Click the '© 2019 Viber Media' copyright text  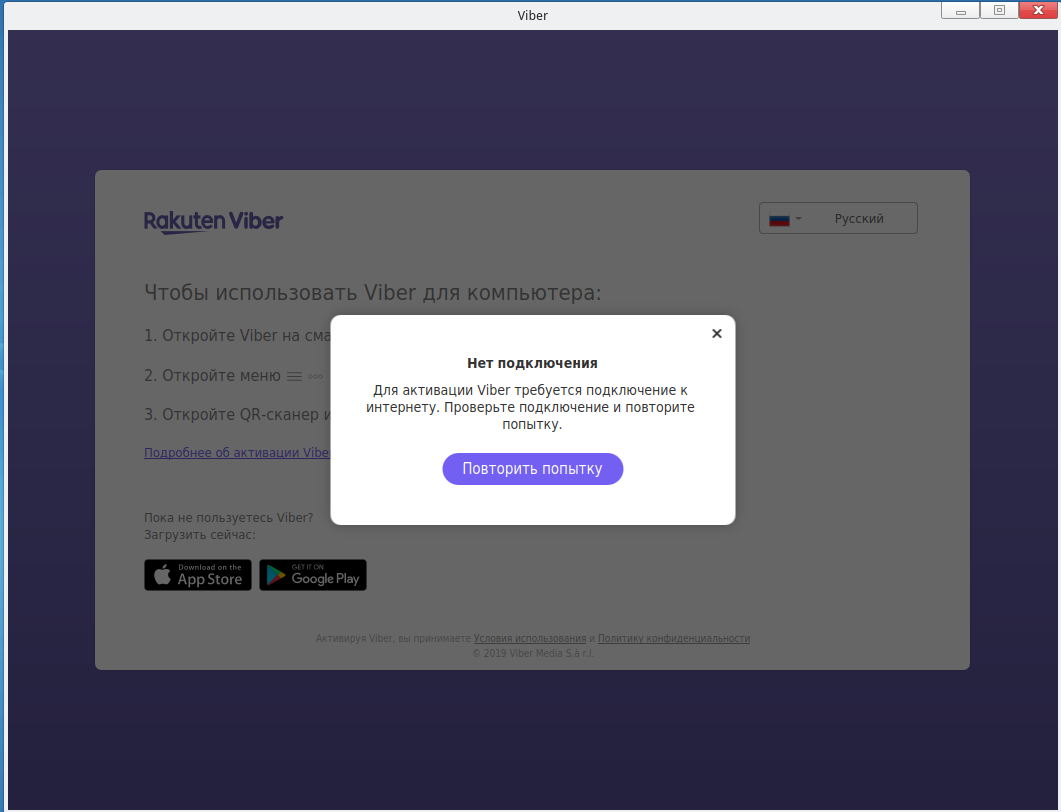[533, 653]
